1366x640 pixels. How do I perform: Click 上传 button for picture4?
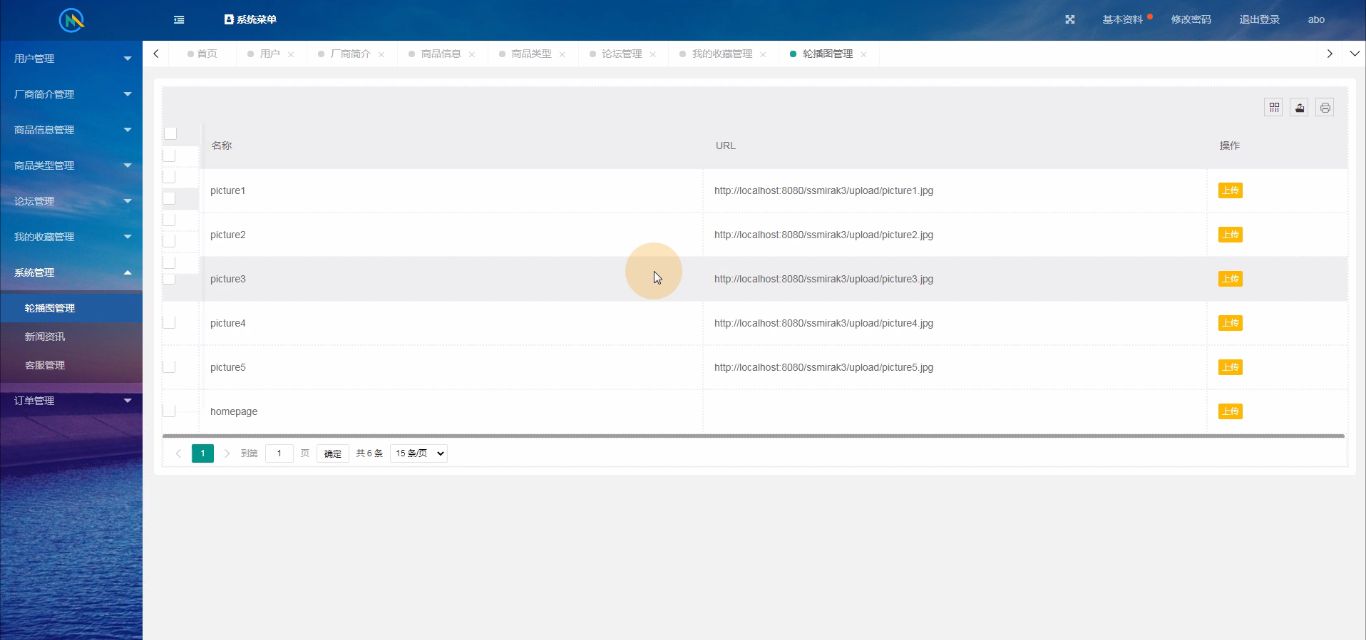click(x=1230, y=322)
